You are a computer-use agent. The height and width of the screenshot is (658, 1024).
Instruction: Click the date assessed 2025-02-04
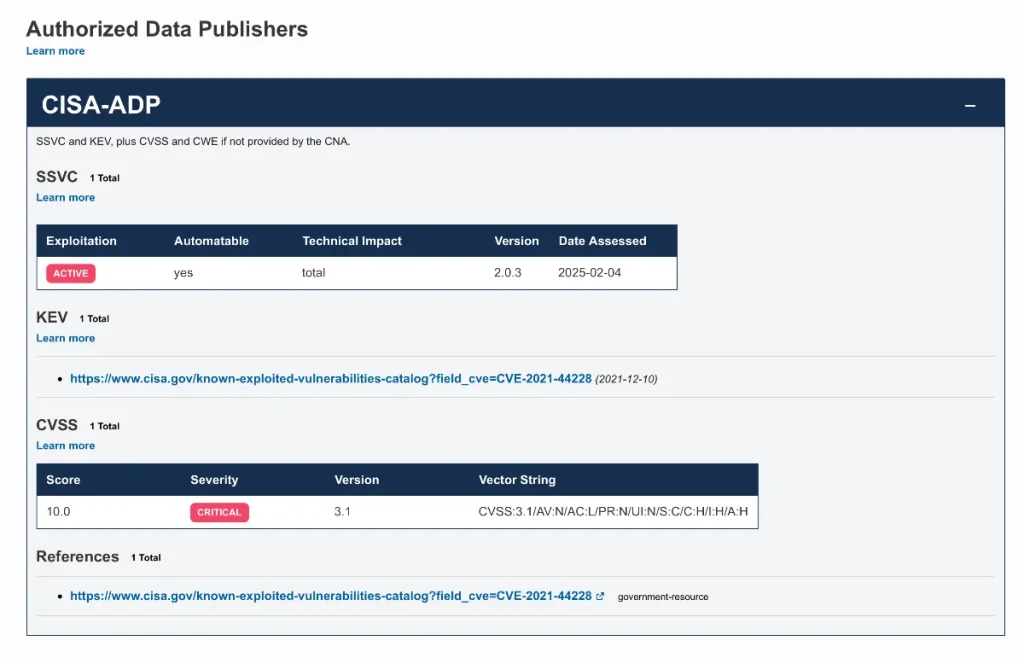coord(589,273)
